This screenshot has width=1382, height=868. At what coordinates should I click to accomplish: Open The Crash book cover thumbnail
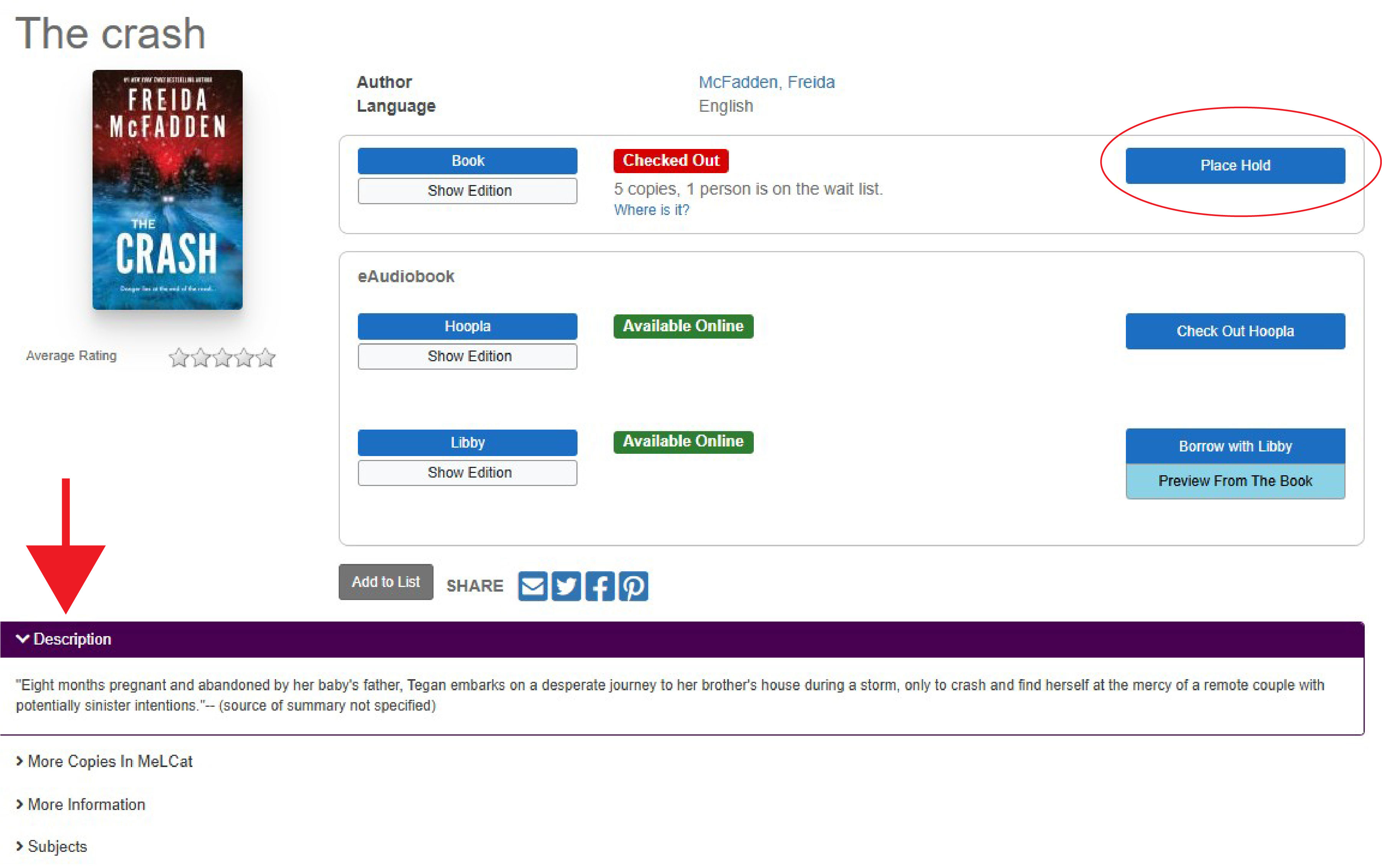pos(167,190)
